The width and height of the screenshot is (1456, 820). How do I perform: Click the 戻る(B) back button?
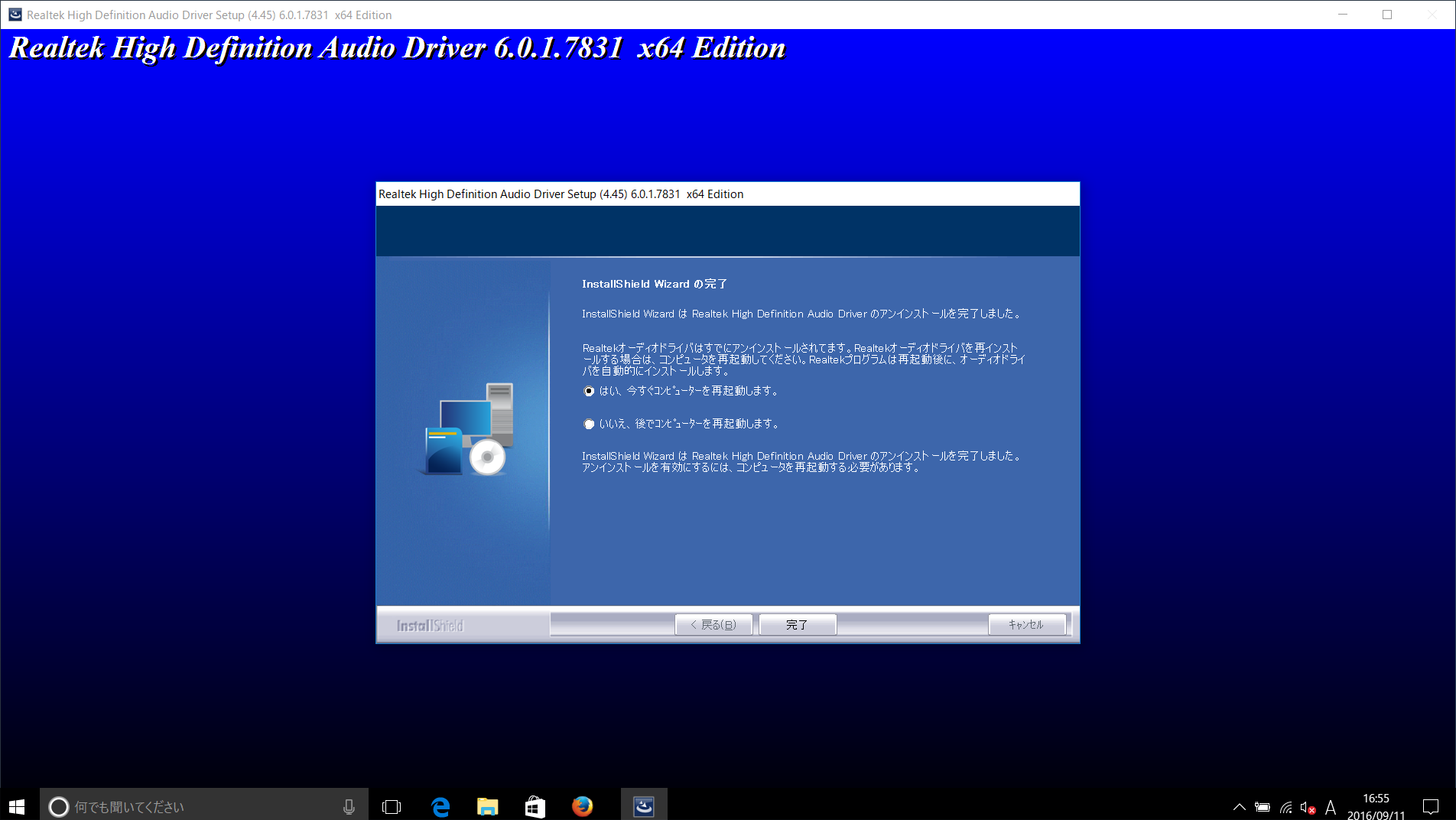click(713, 625)
